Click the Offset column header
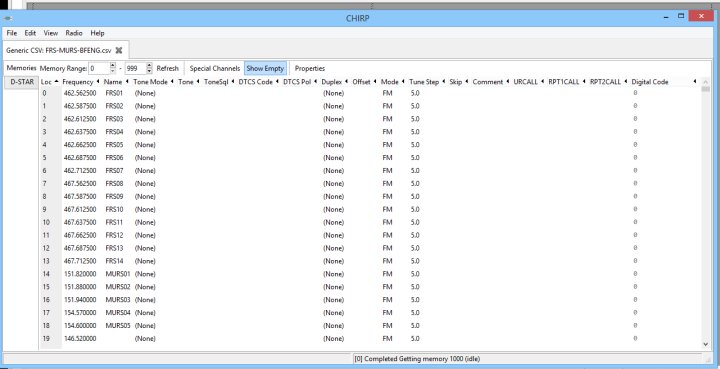Screen dimensions: 720x369 [x=365, y=82]
